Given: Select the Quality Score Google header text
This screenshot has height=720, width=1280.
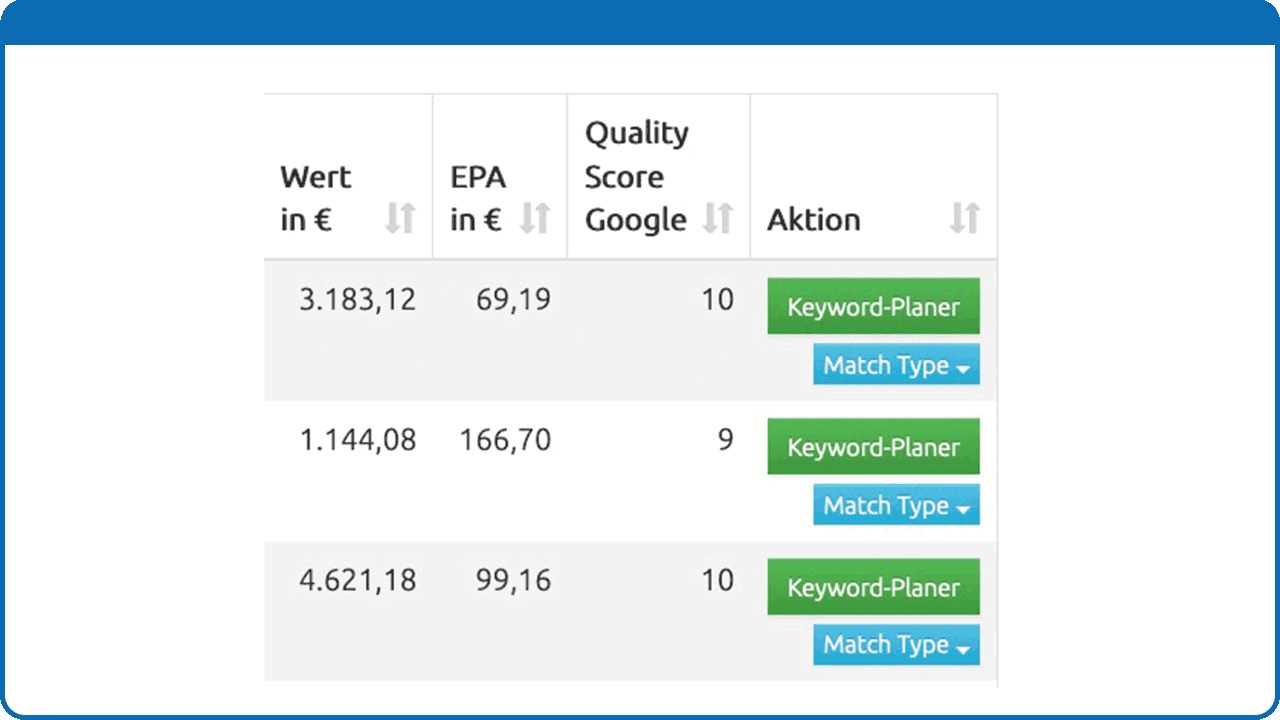Looking at the screenshot, I should pyautogui.click(x=637, y=176).
